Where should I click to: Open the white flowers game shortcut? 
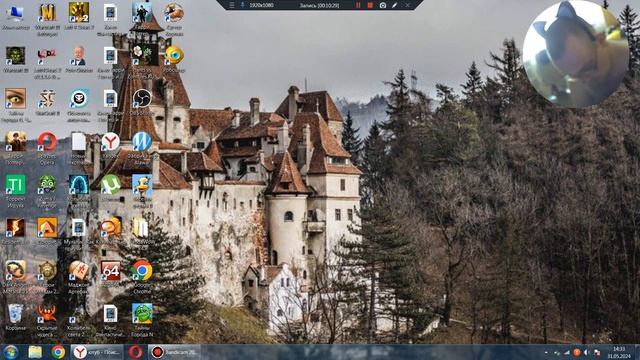[142, 56]
